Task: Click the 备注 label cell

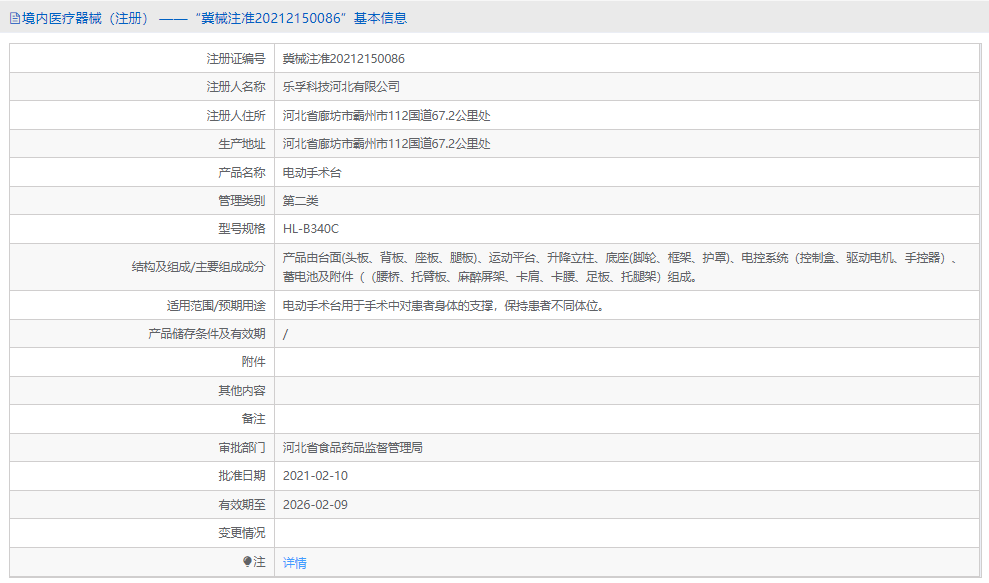Action: [142, 419]
